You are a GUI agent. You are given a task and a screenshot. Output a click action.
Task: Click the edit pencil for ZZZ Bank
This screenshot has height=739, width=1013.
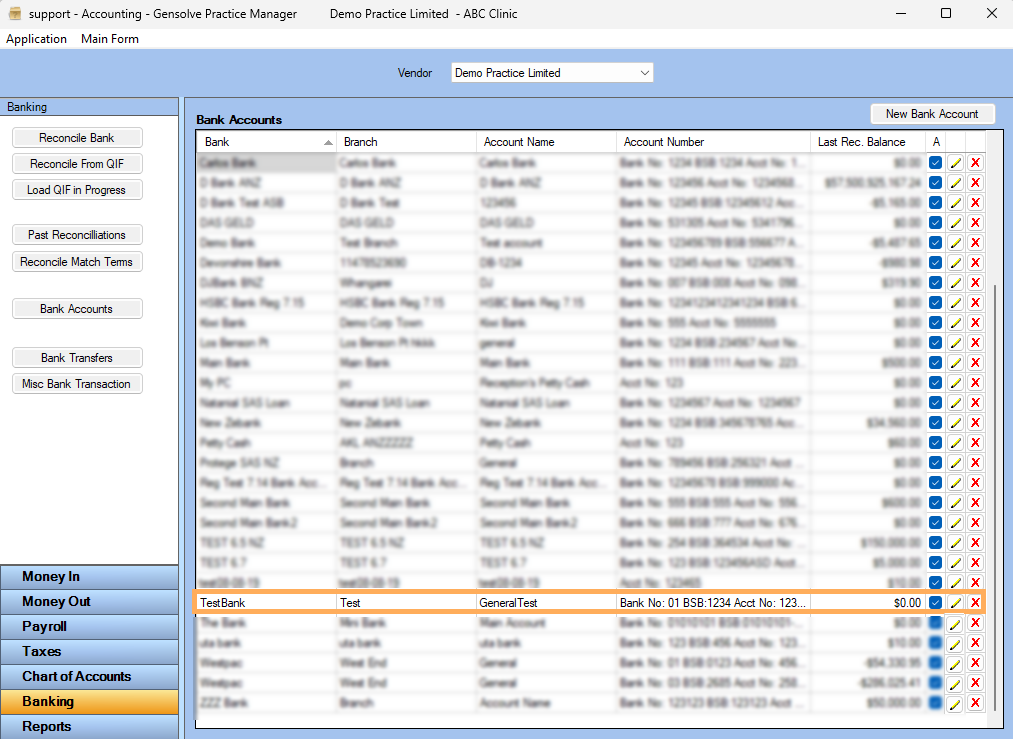pyautogui.click(x=956, y=703)
